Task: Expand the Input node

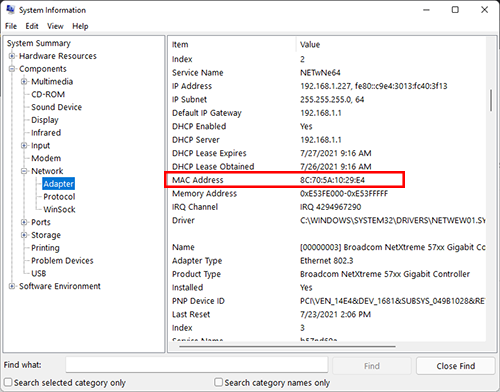Action: pyautogui.click(x=24, y=146)
